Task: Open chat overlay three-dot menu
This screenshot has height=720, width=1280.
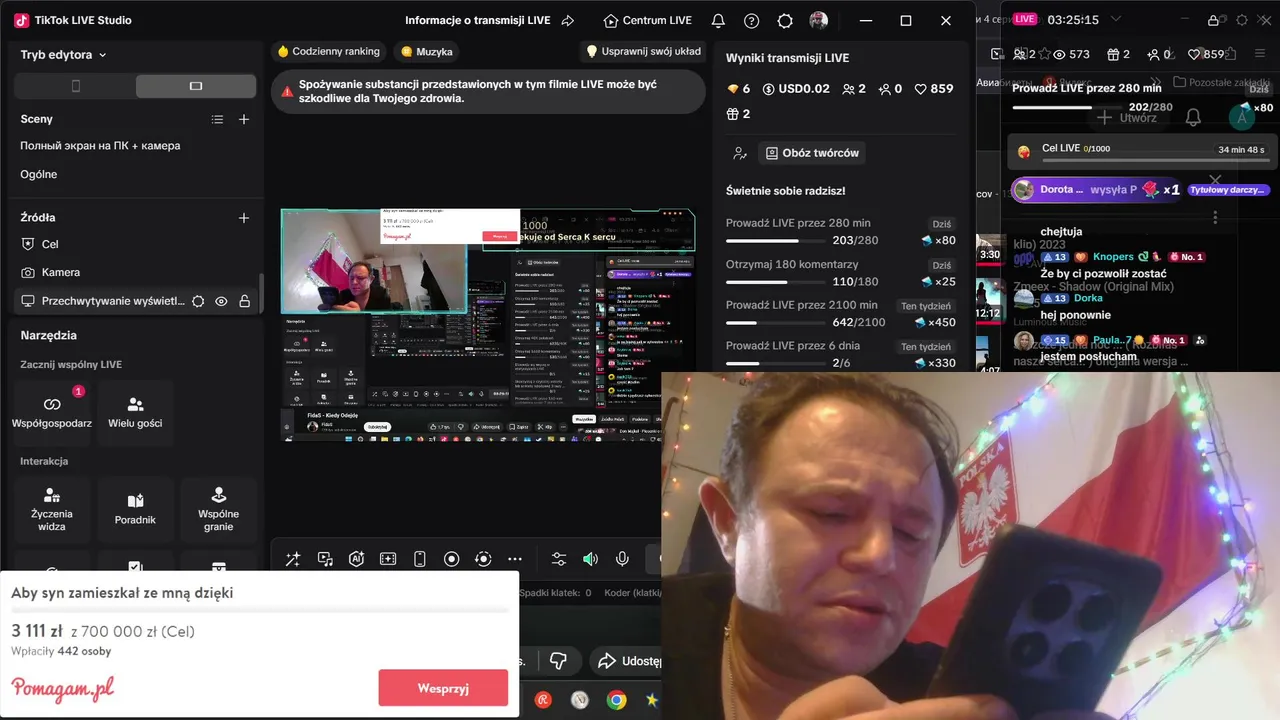Action: tap(1215, 217)
